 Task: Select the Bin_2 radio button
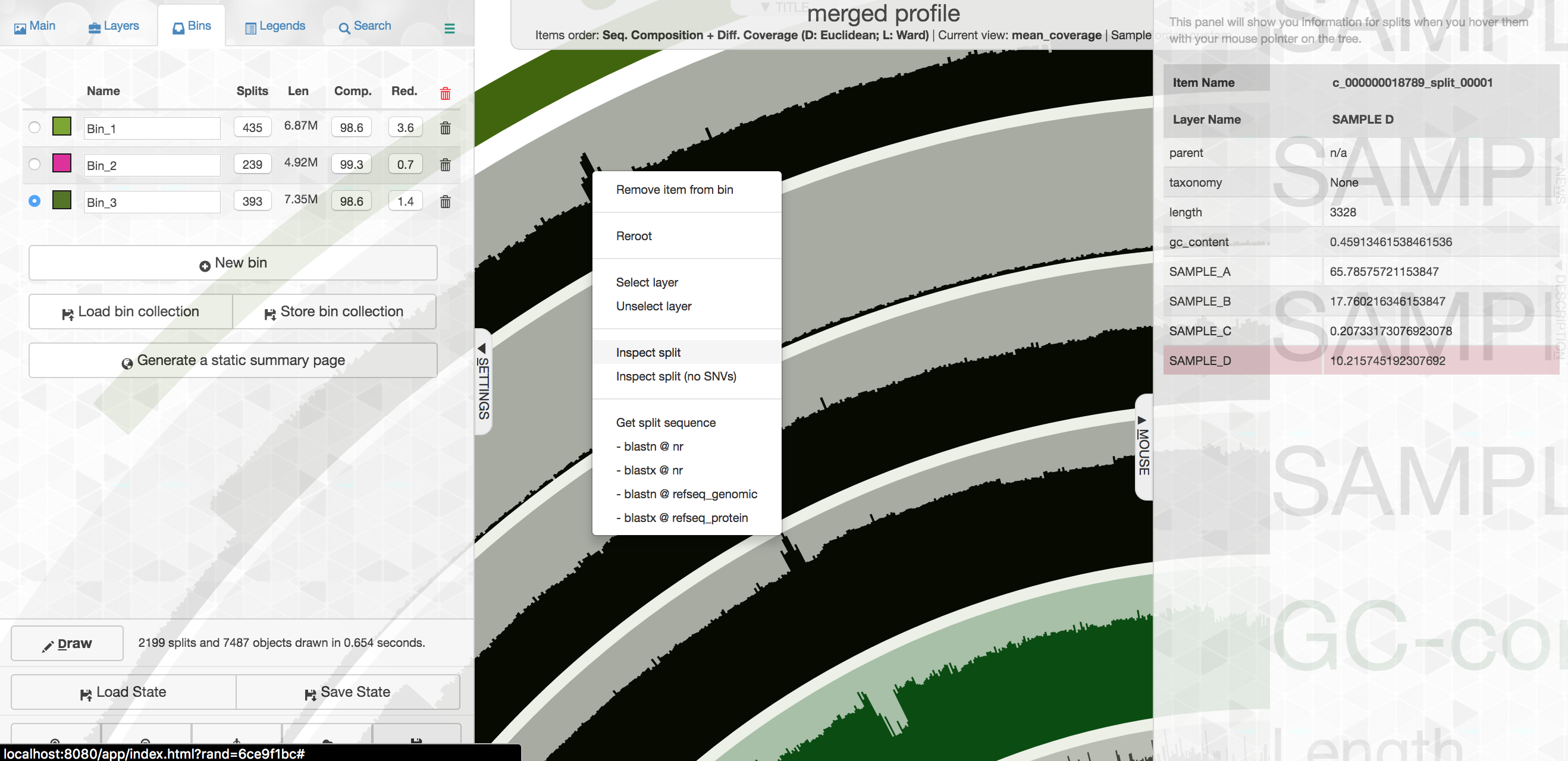click(x=35, y=164)
